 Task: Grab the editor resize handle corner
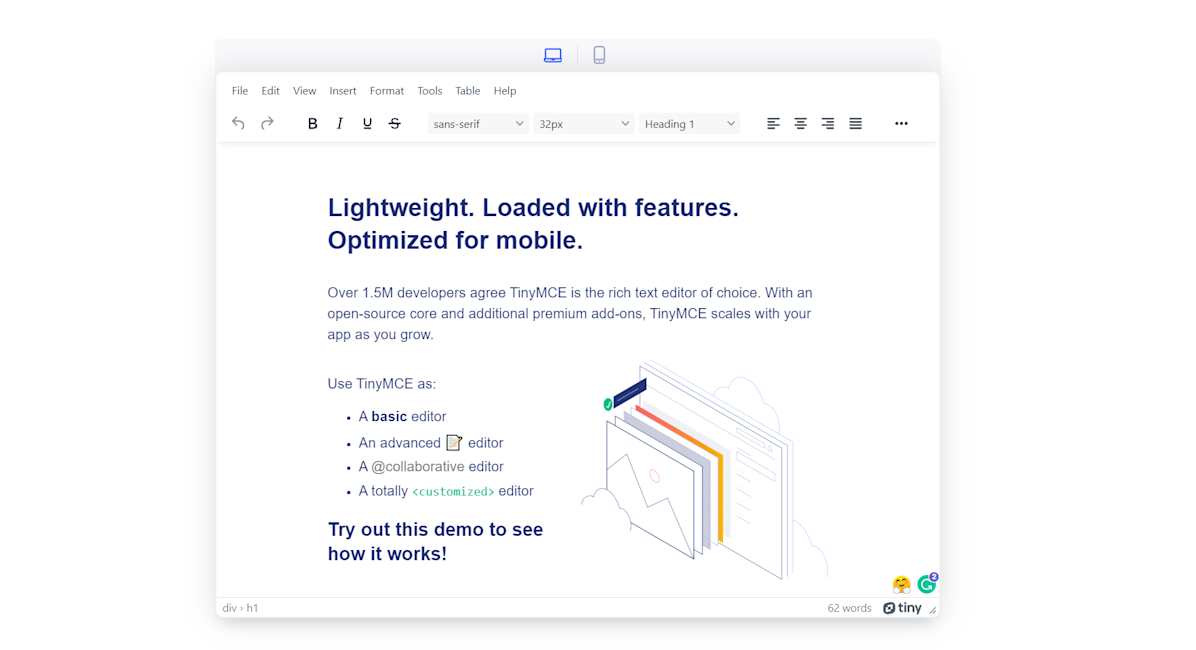pyautogui.click(x=933, y=610)
